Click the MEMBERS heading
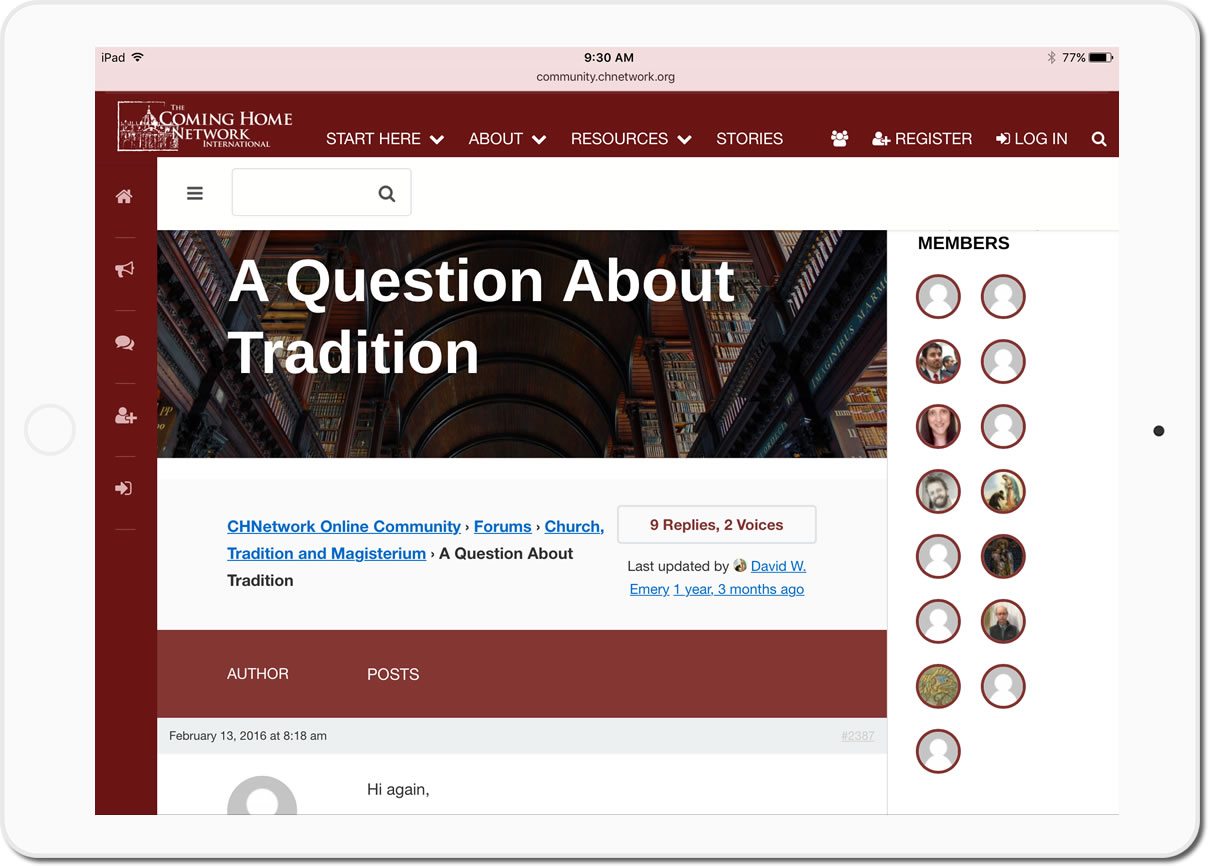Image resolution: width=1208 pixels, height=866 pixels. point(964,243)
